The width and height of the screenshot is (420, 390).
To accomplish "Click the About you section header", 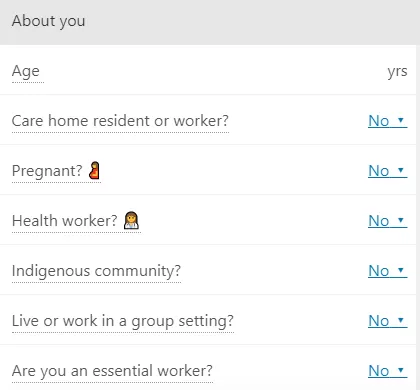I will (x=49, y=21).
